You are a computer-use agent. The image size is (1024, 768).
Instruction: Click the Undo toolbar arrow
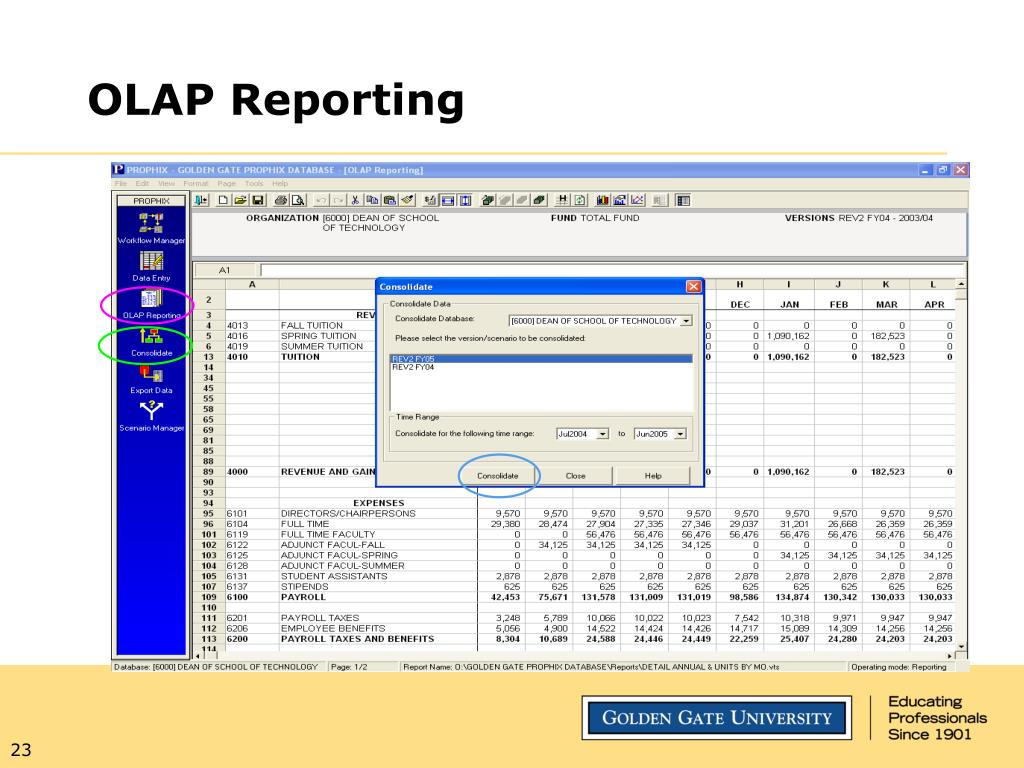point(321,200)
